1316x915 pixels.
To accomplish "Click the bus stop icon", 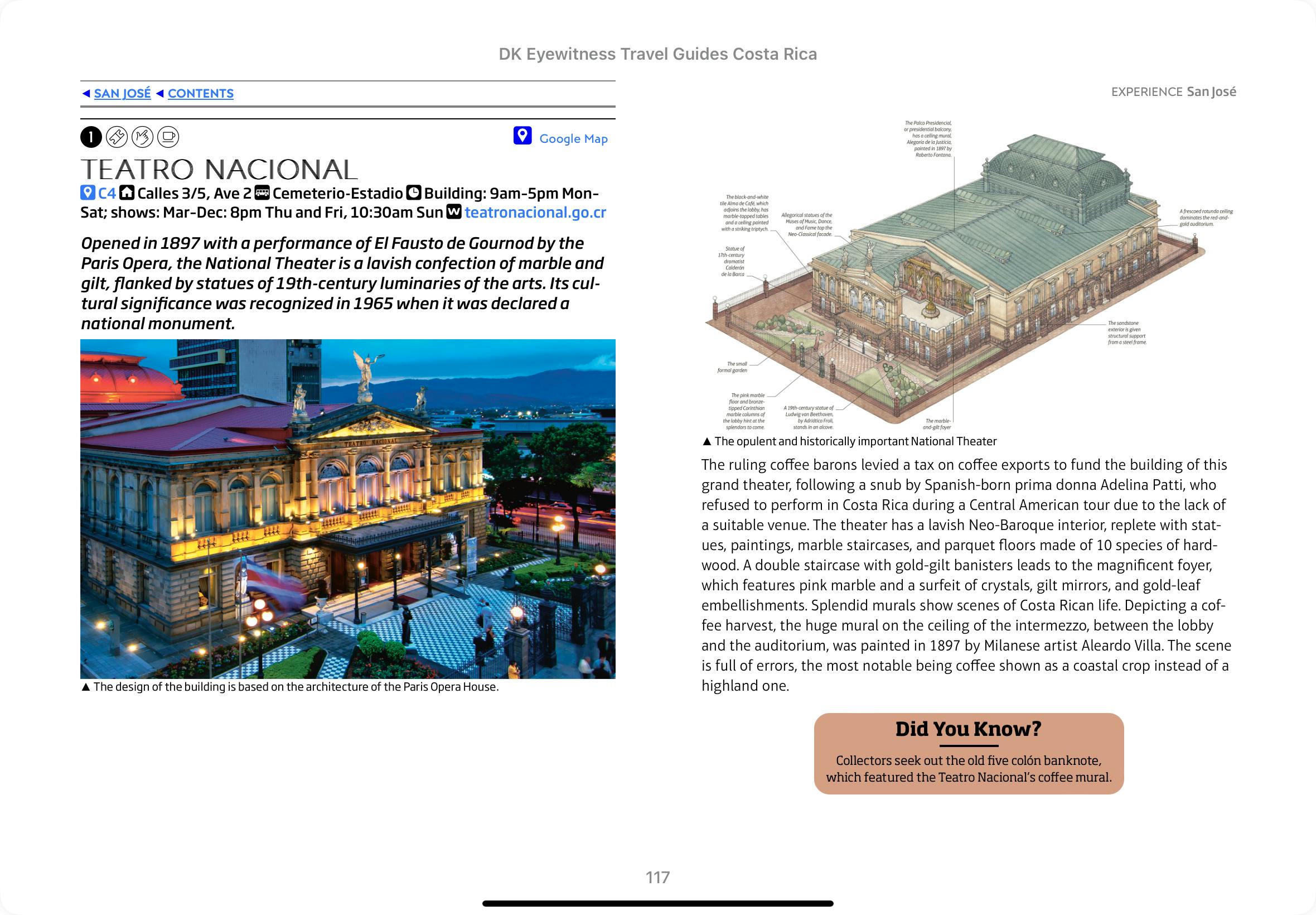I will pyautogui.click(x=262, y=193).
